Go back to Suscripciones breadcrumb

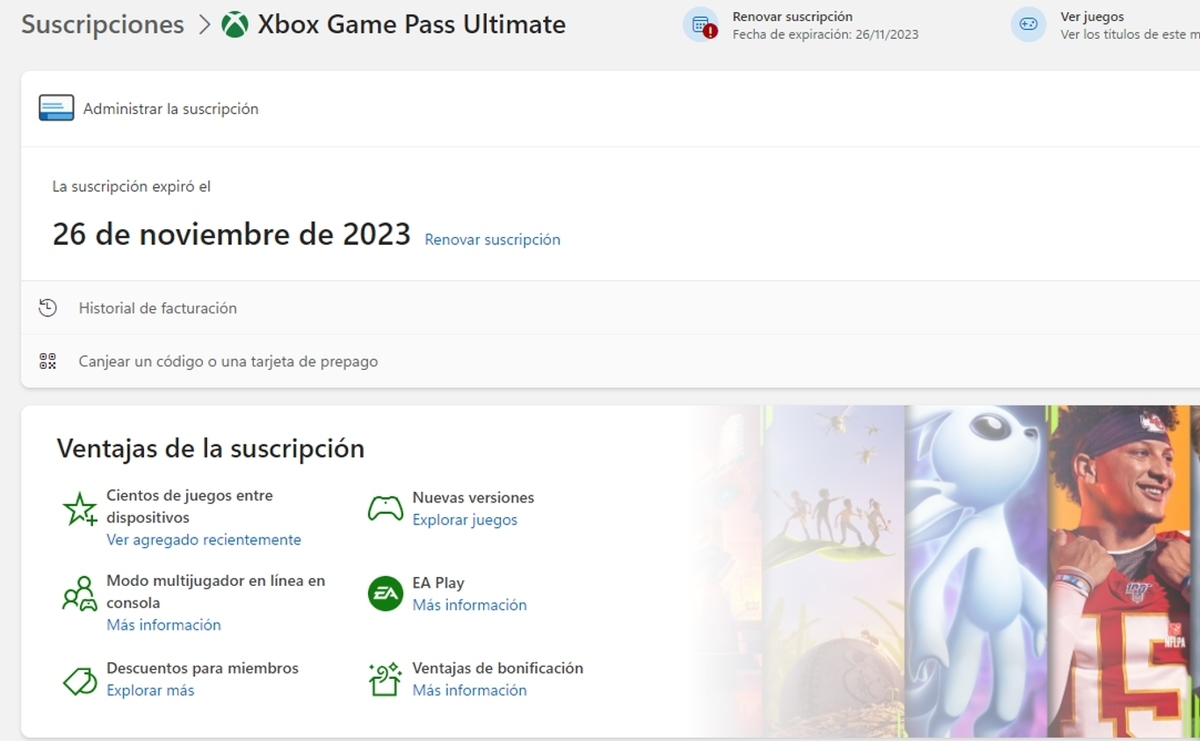tap(103, 25)
